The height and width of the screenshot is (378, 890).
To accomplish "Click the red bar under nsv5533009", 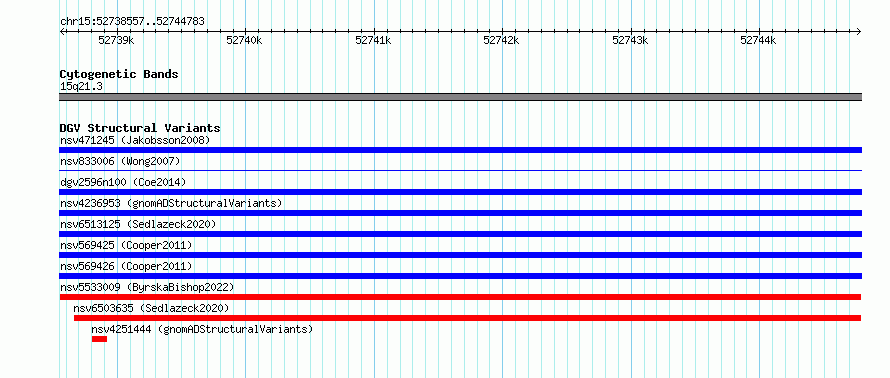I will click(460, 297).
